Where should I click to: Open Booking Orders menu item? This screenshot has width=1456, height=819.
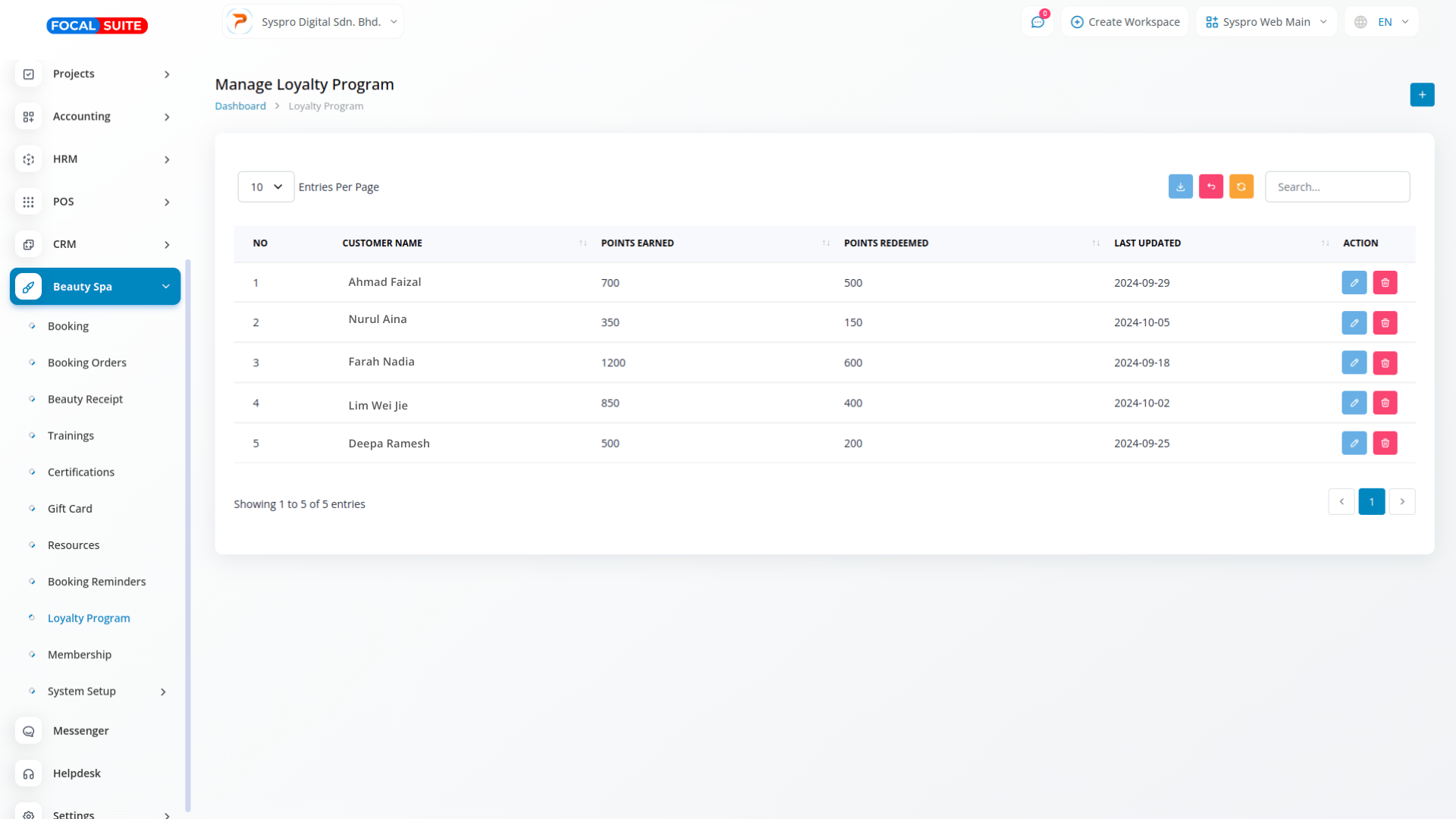coord(87,362)
